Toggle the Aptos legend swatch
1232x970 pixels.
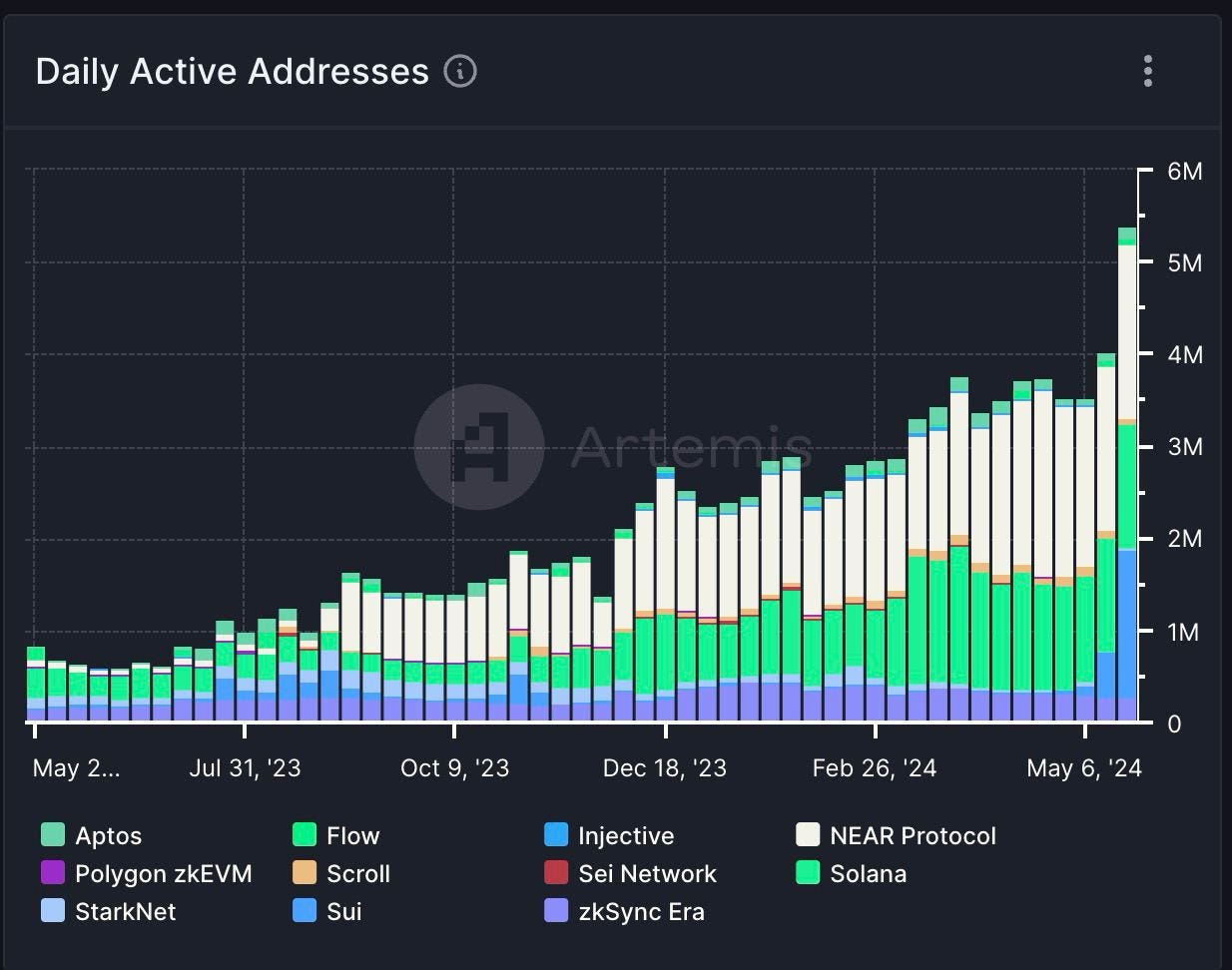tap(53, 835)
